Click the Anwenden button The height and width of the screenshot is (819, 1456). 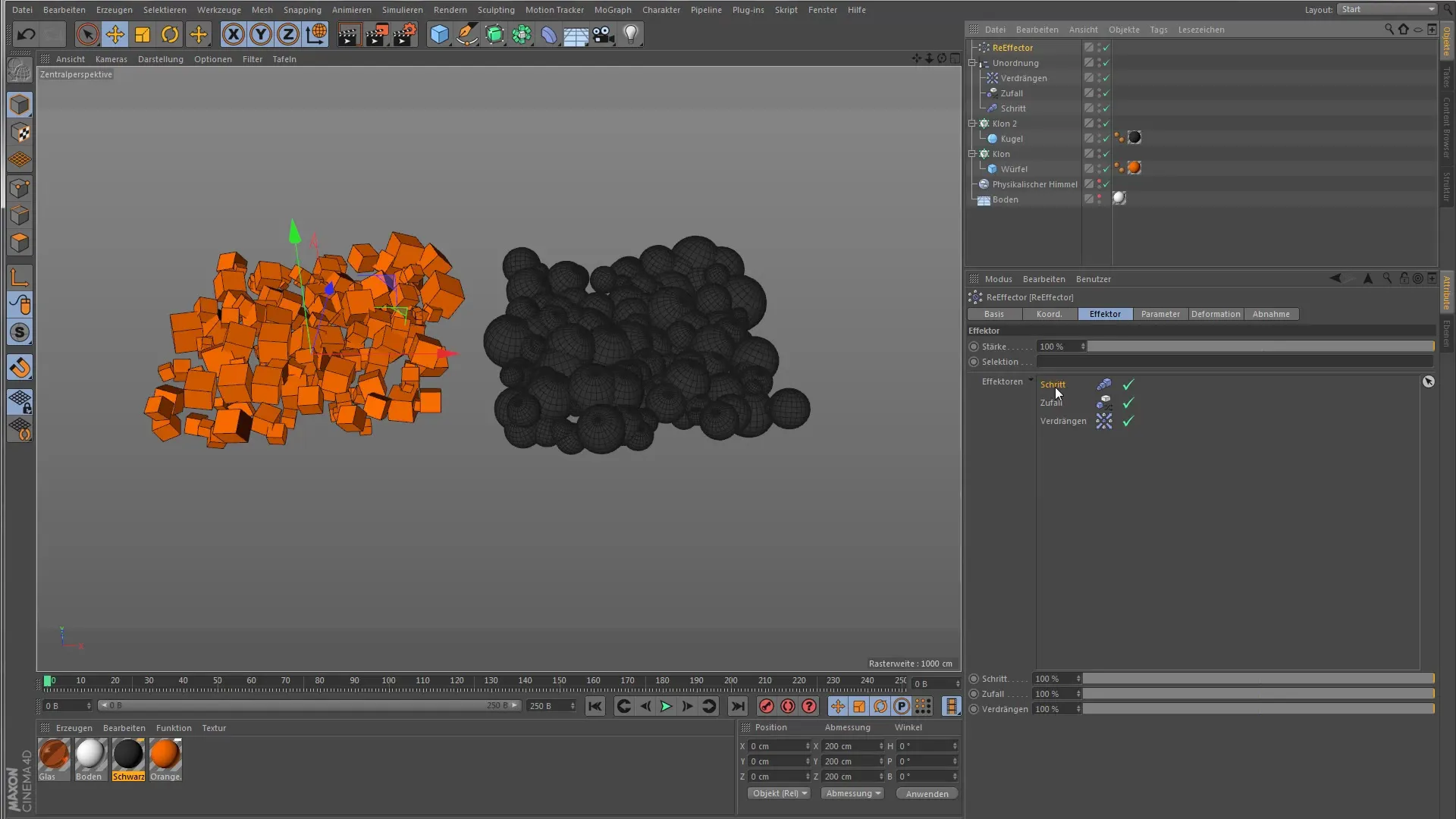(927, 794)
